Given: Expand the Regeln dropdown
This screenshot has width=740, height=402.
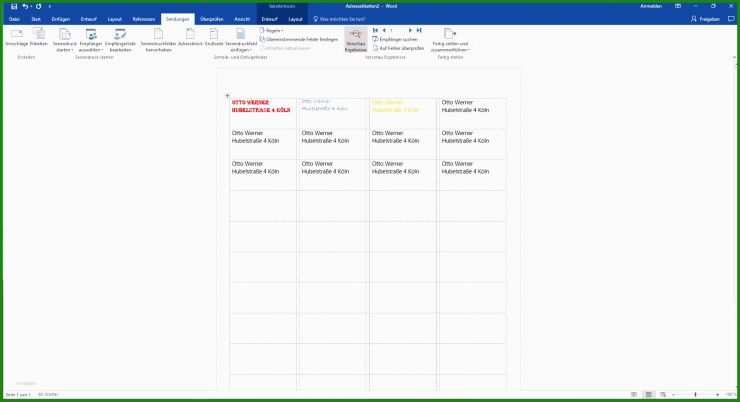Looking at the screenshot, I should (273, 31).
